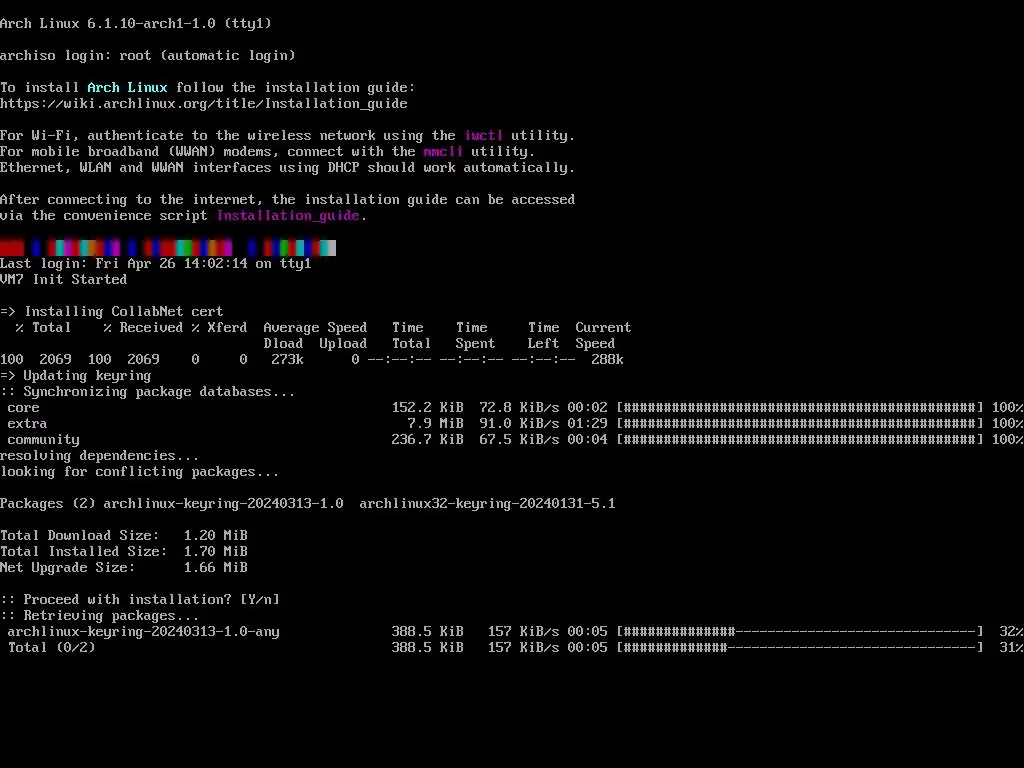The image size is (1024, 768).
Task: Click the multicolored block bar above Last login
Action: [168, 248]
